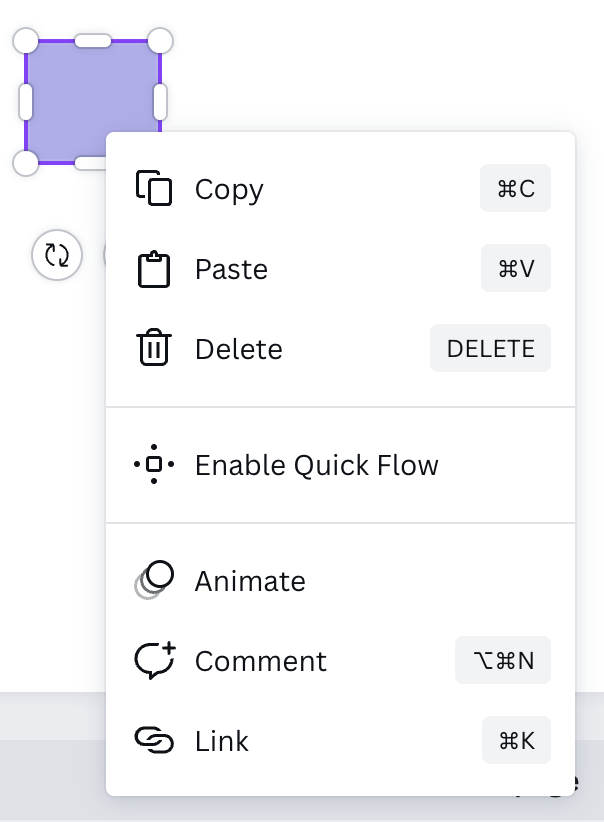Add a Comment via the menu
This screenshot has height=822, width=604.
coord(341,661)
